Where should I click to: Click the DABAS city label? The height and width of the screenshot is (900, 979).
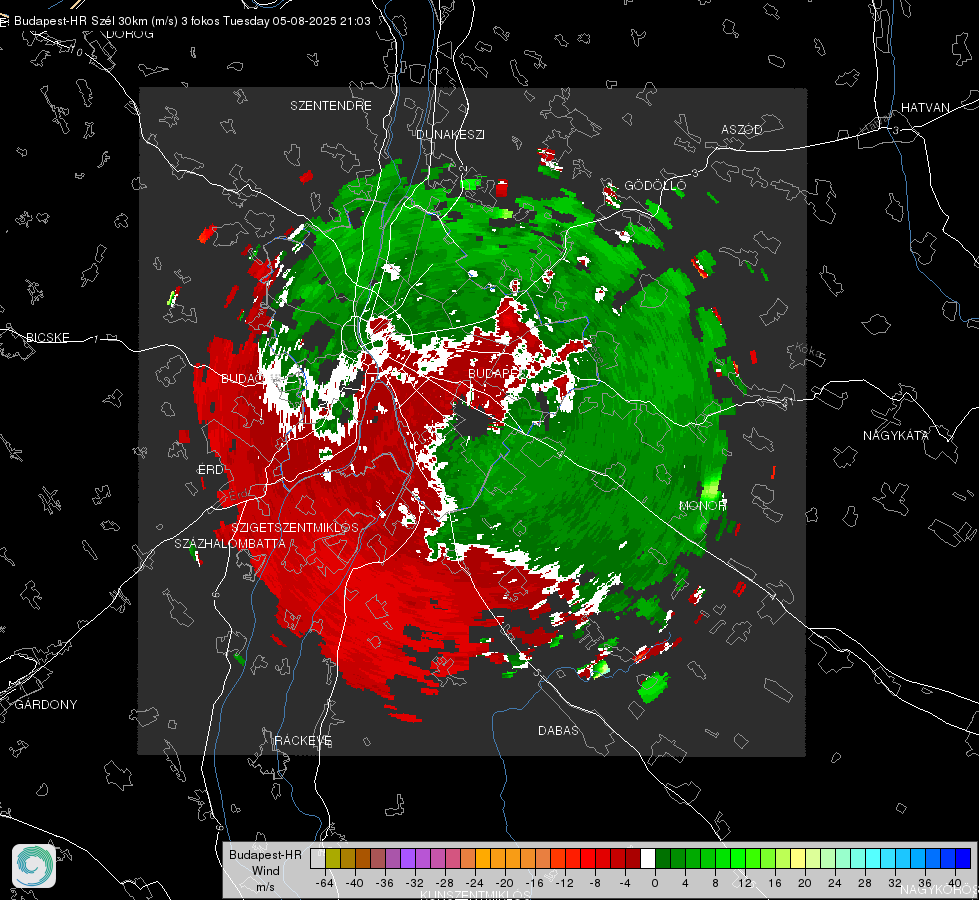click(x=558, y=730)
